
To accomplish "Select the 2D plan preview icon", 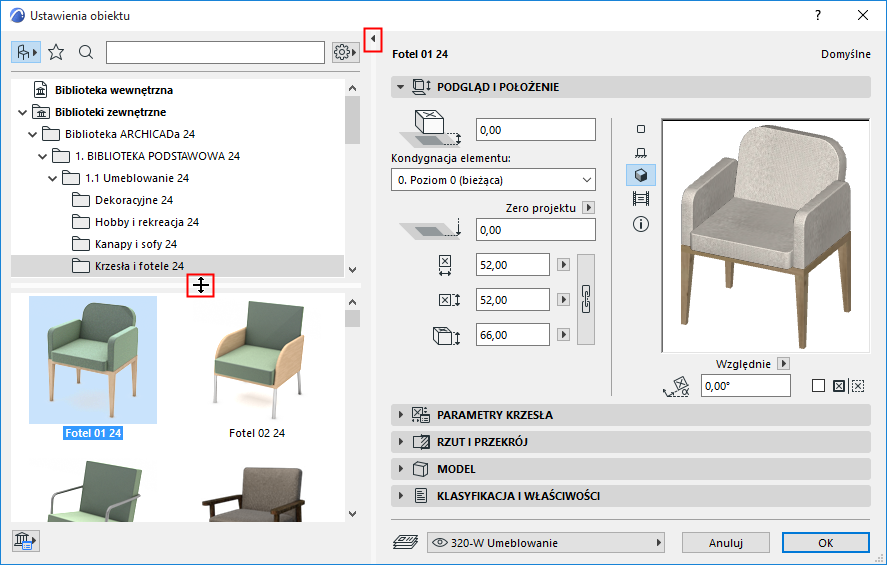I will [x=641, y=129].
